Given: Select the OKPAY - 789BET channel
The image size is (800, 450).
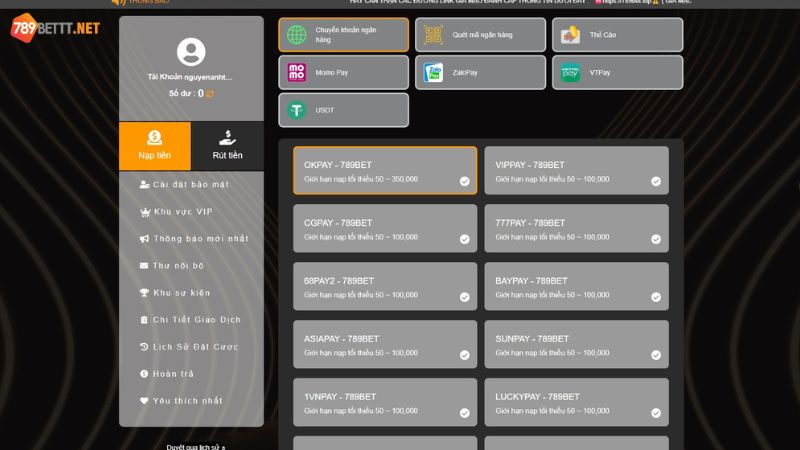Looking at the screenshot, I should [385, 171].
